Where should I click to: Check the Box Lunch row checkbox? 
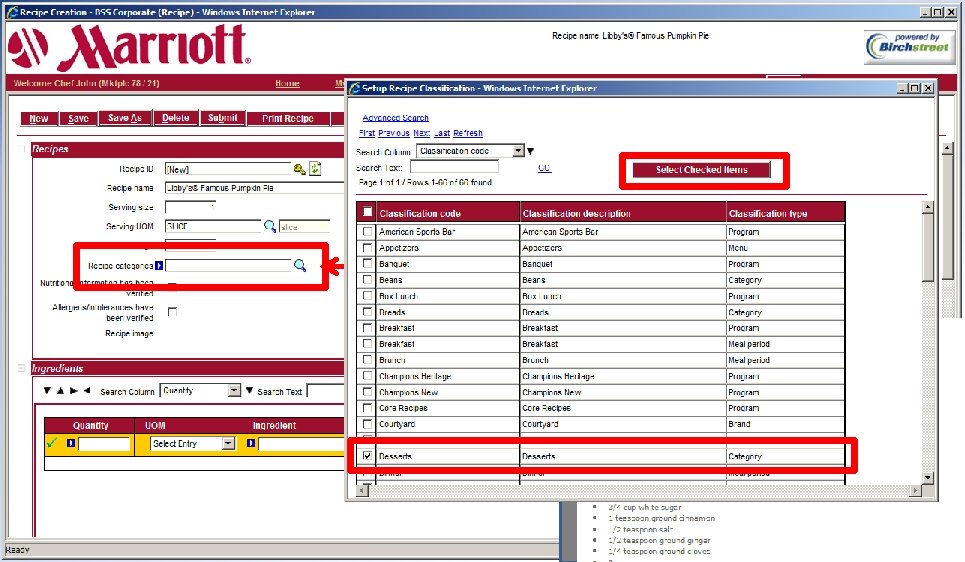367,295
